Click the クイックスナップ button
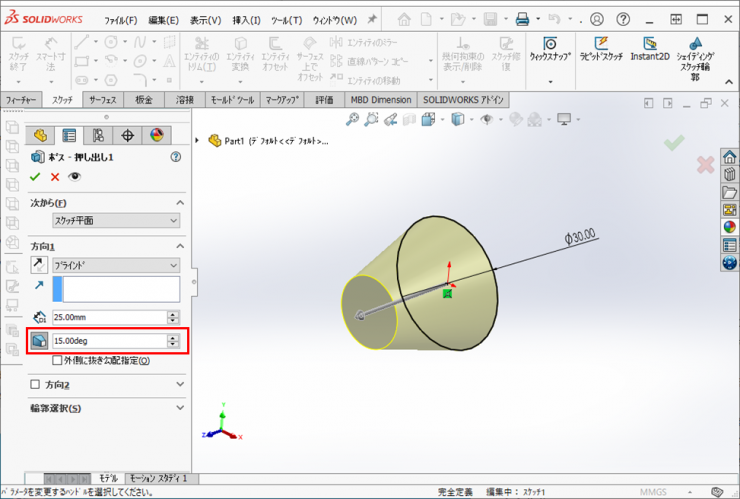 [550, 49]
